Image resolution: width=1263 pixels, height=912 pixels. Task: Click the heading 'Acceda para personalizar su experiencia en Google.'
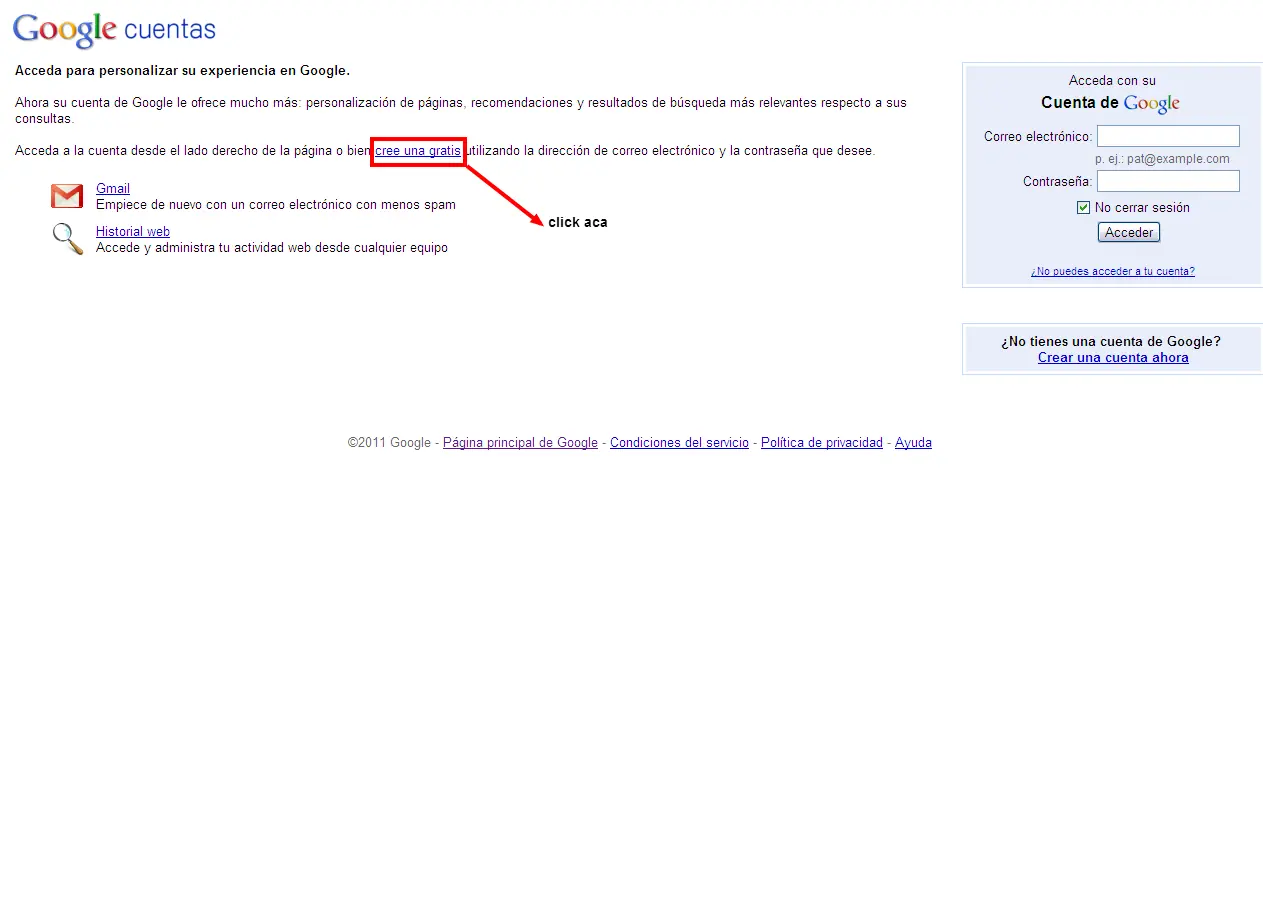point(182,70)
